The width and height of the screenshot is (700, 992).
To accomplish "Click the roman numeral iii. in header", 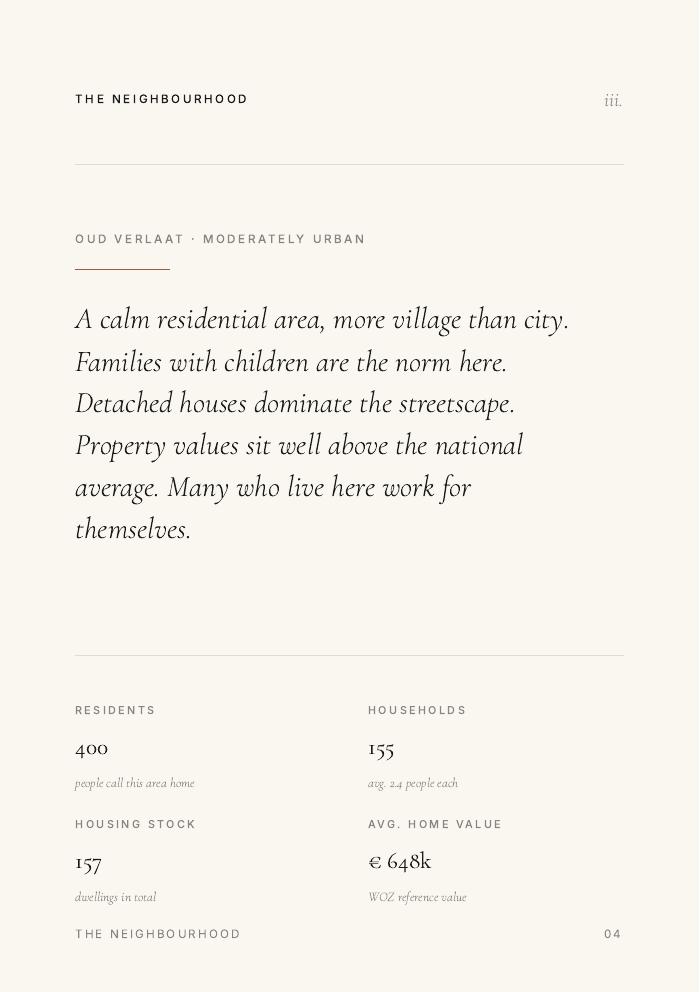I will click(613, 100).
